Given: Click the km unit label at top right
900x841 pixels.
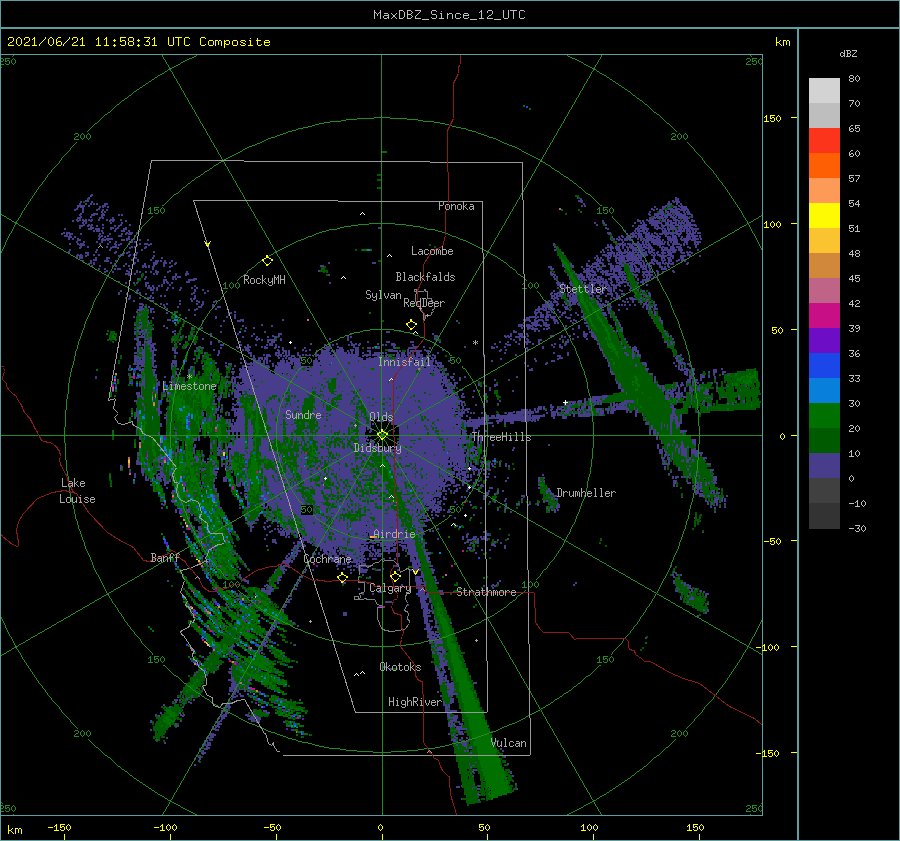Looking at the screenshot, I should coord(782,42).
